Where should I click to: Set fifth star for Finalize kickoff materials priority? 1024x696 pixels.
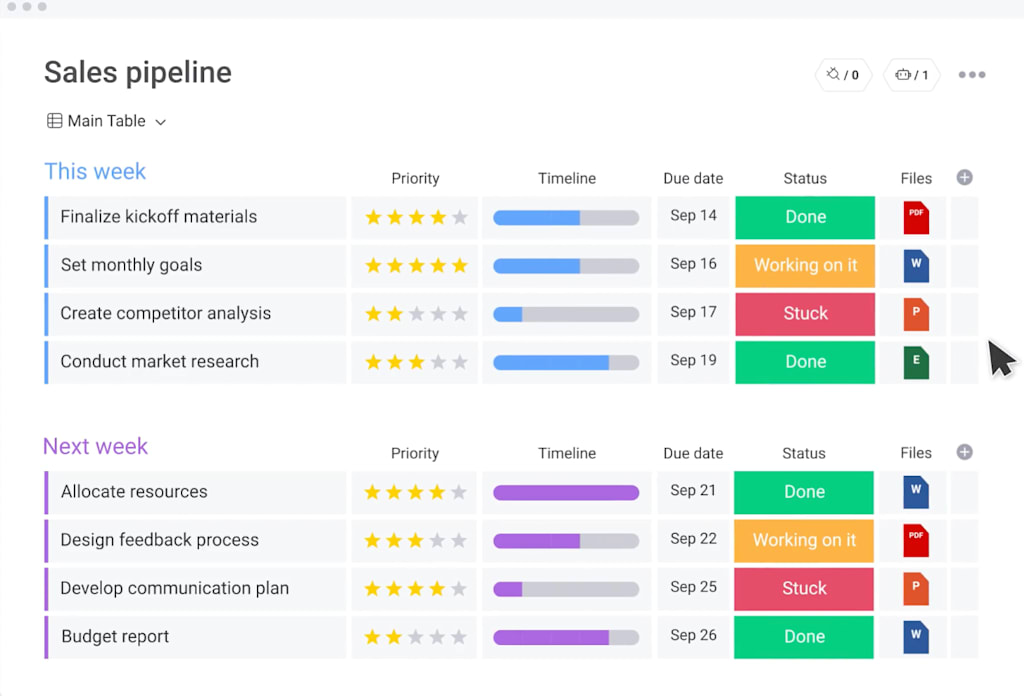click(460, 217)
